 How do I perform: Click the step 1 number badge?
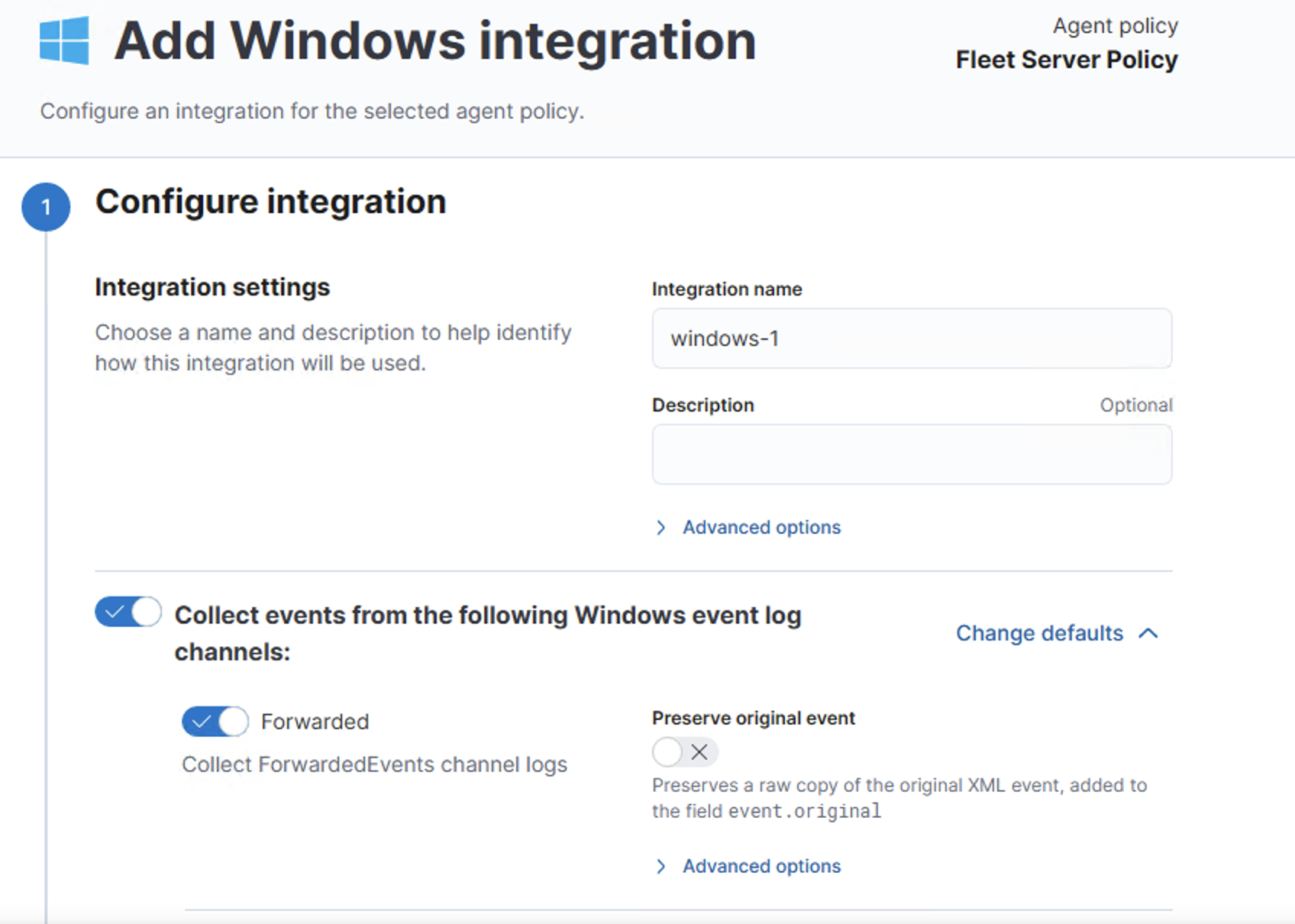(46, 207)
